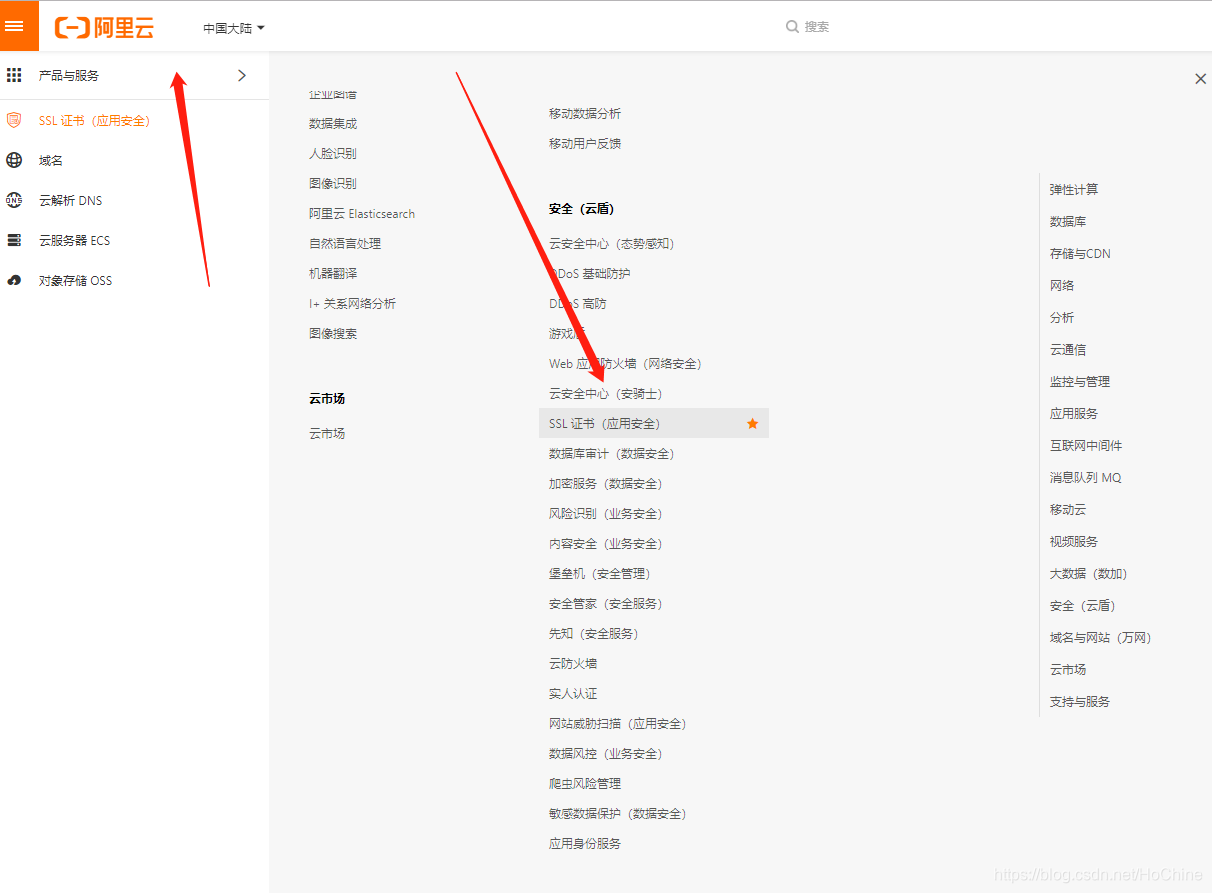The image size is (1212, 893).
Task: Expand 产品与服务 with the chevron arrow
Action: click(241, 75)
